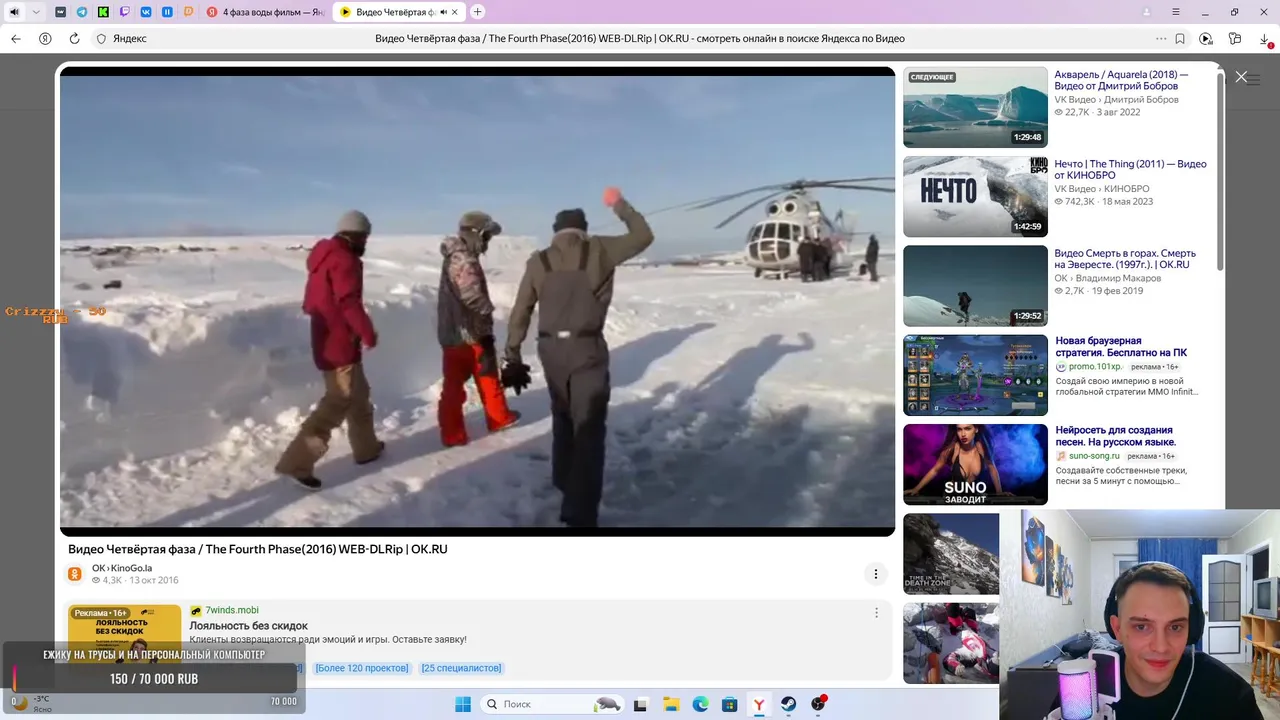This screenshot has height=720, width=1280.
Task: Click the address bar page title
Action: [640, 38]
